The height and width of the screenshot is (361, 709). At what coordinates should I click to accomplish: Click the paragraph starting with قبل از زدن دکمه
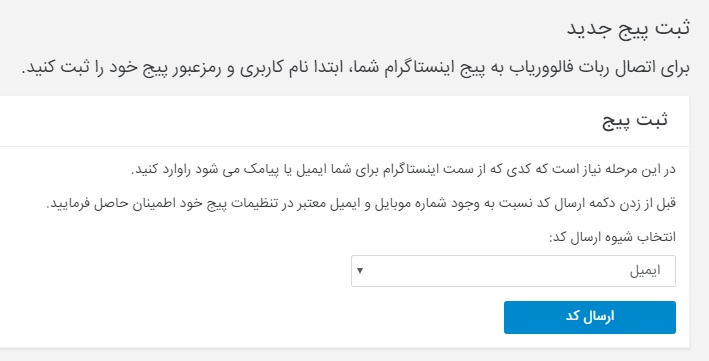point(361,203)
